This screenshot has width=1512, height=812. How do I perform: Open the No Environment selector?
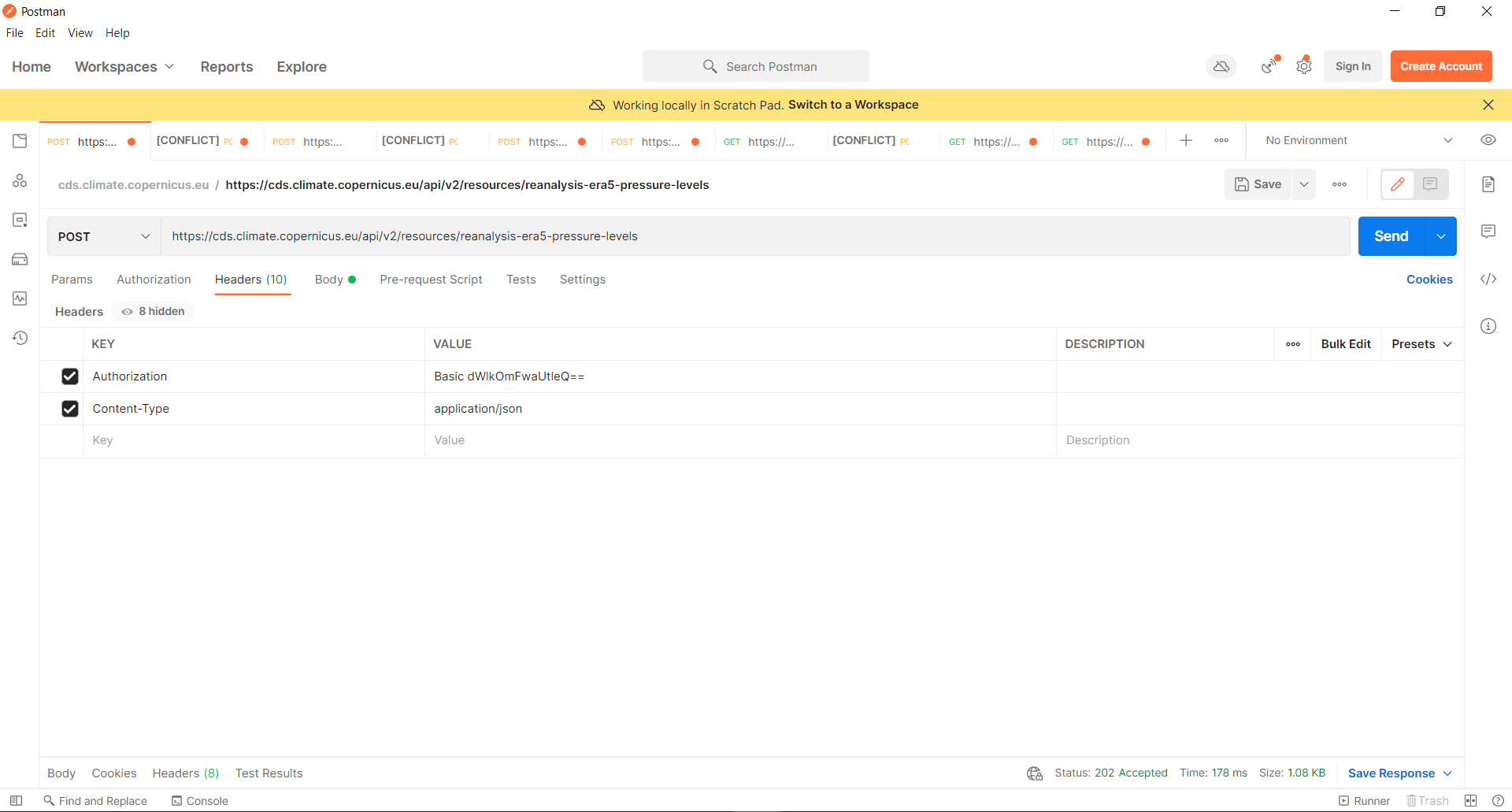(x=1358, y=140)
